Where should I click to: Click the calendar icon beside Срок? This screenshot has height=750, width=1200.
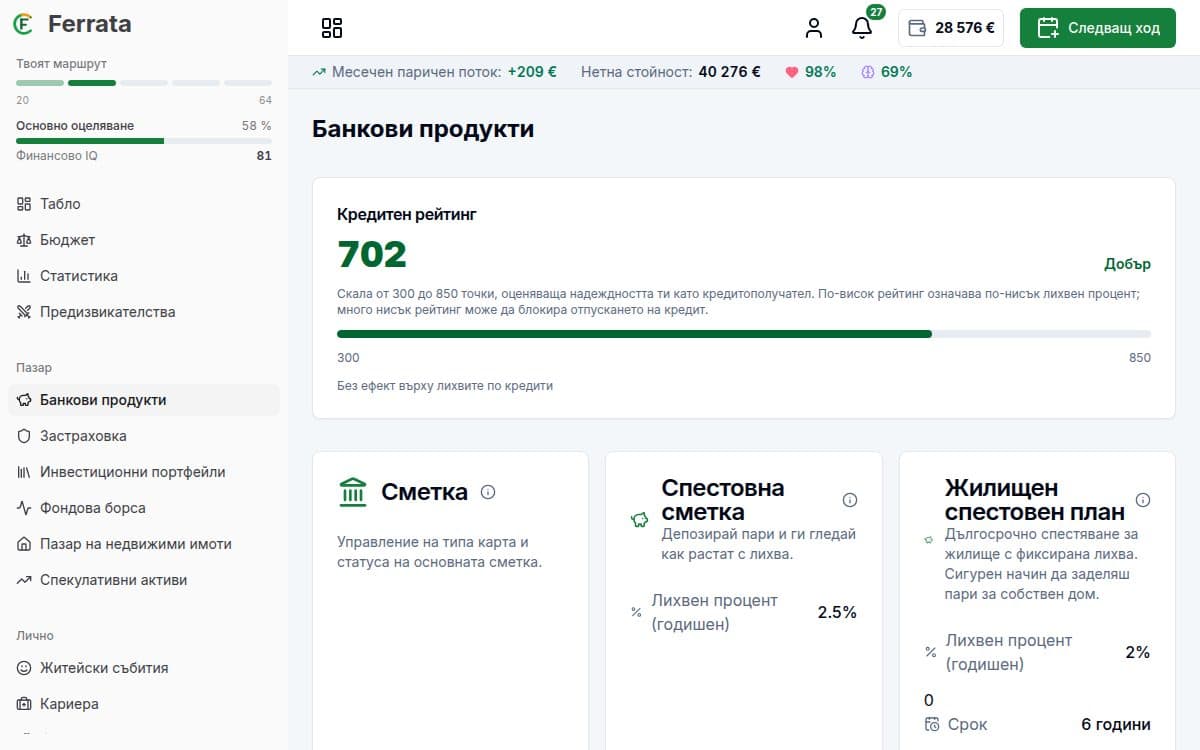click(x=932, y=725)
